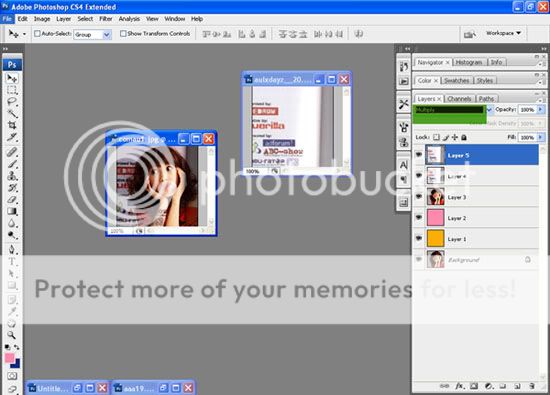Image resolution: width=550 pixels, height=395 pixels.
Task: Hide Layer 2 with its eye icon
Action: [x=418, y=217]
